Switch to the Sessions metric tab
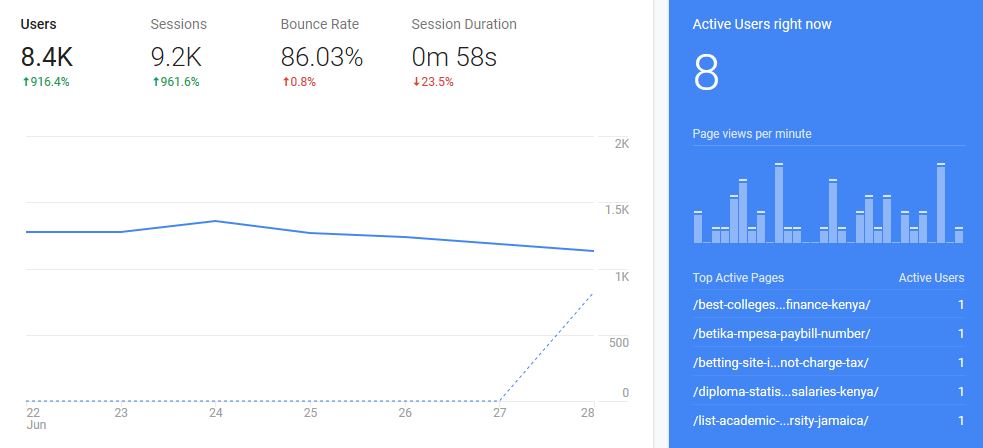Screen dimensions: 983x448 click(x=177, y=24)
